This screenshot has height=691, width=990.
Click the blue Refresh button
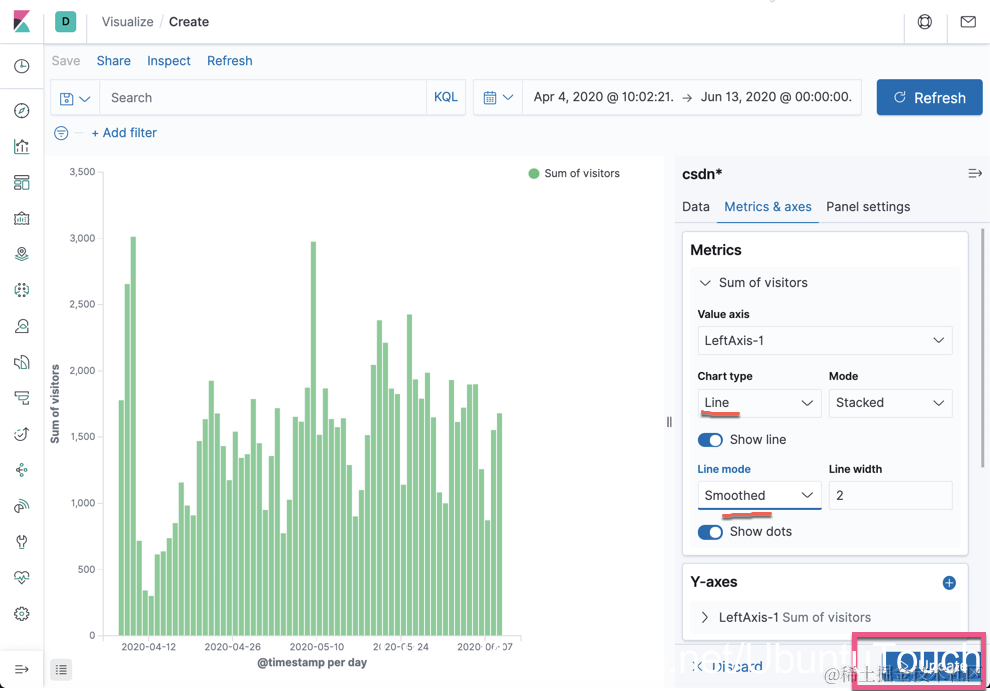pos(929,97)
